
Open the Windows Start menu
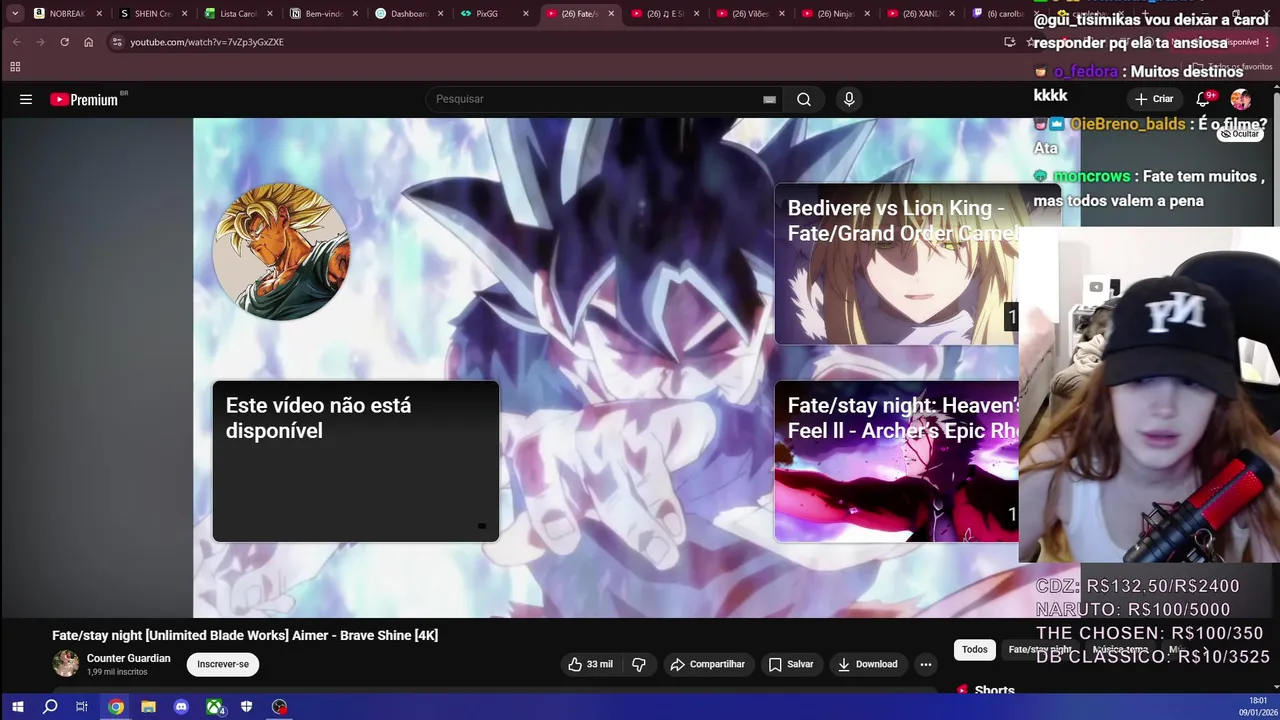[x=17, y=707]
